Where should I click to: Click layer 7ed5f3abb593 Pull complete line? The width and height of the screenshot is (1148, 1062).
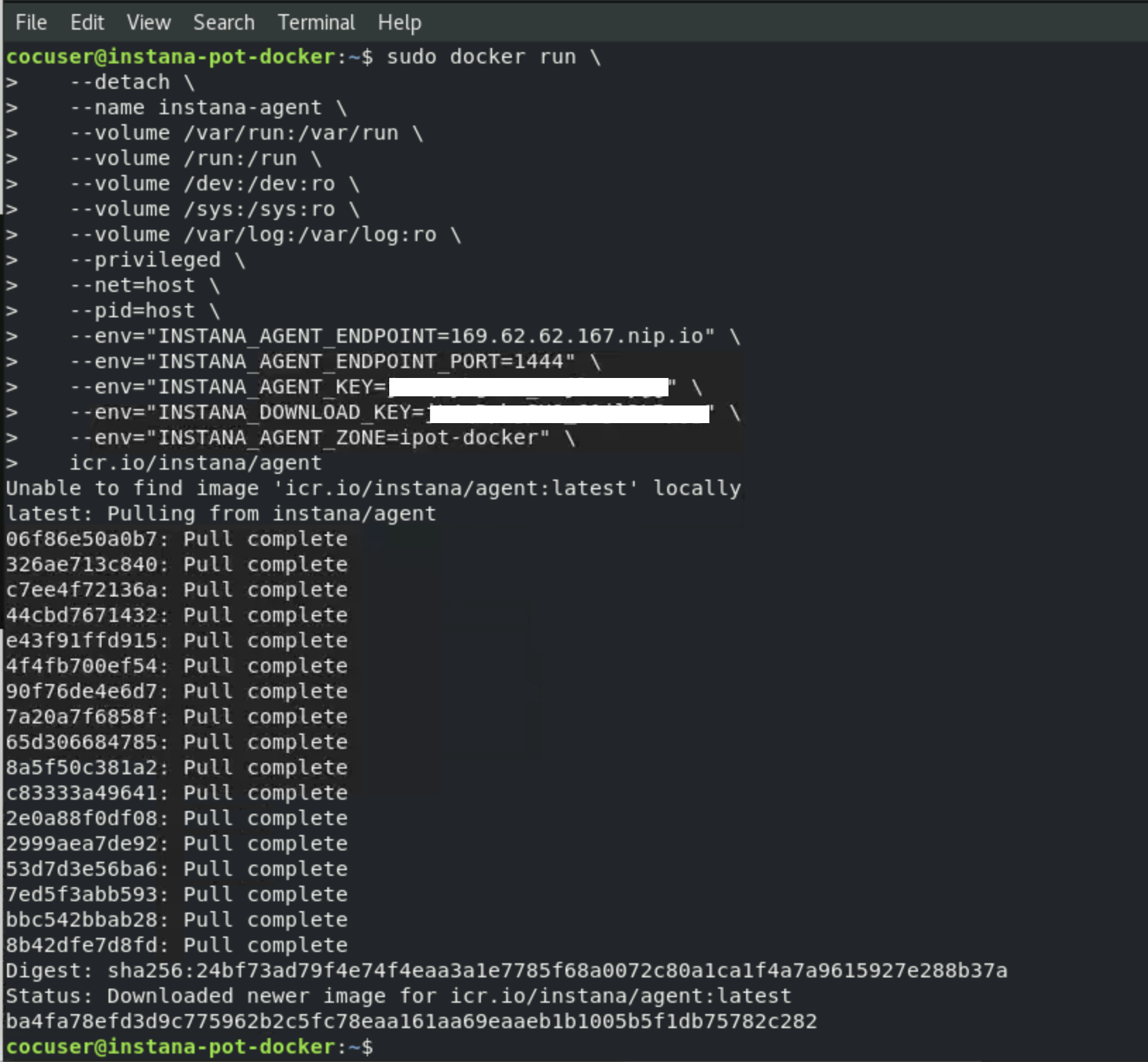(176, 895)
